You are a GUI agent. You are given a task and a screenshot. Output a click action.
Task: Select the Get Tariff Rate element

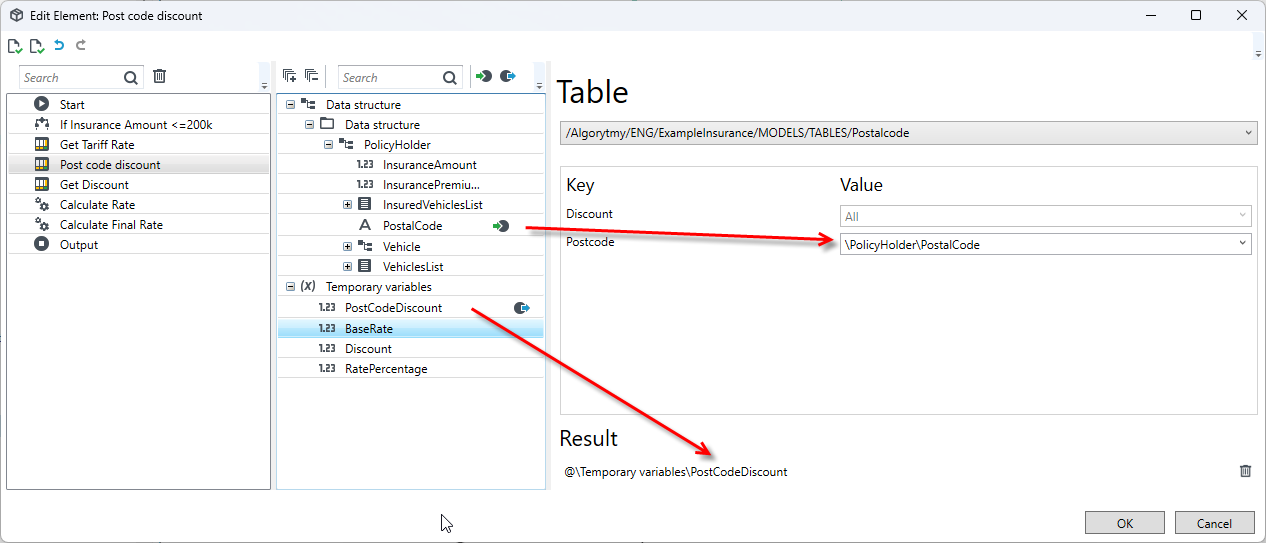pyautogui.click(x=138, y=144)
